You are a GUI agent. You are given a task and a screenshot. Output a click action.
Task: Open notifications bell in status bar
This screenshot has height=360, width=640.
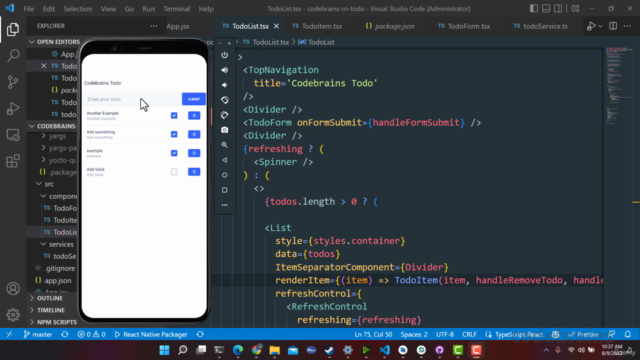point(628,334)
